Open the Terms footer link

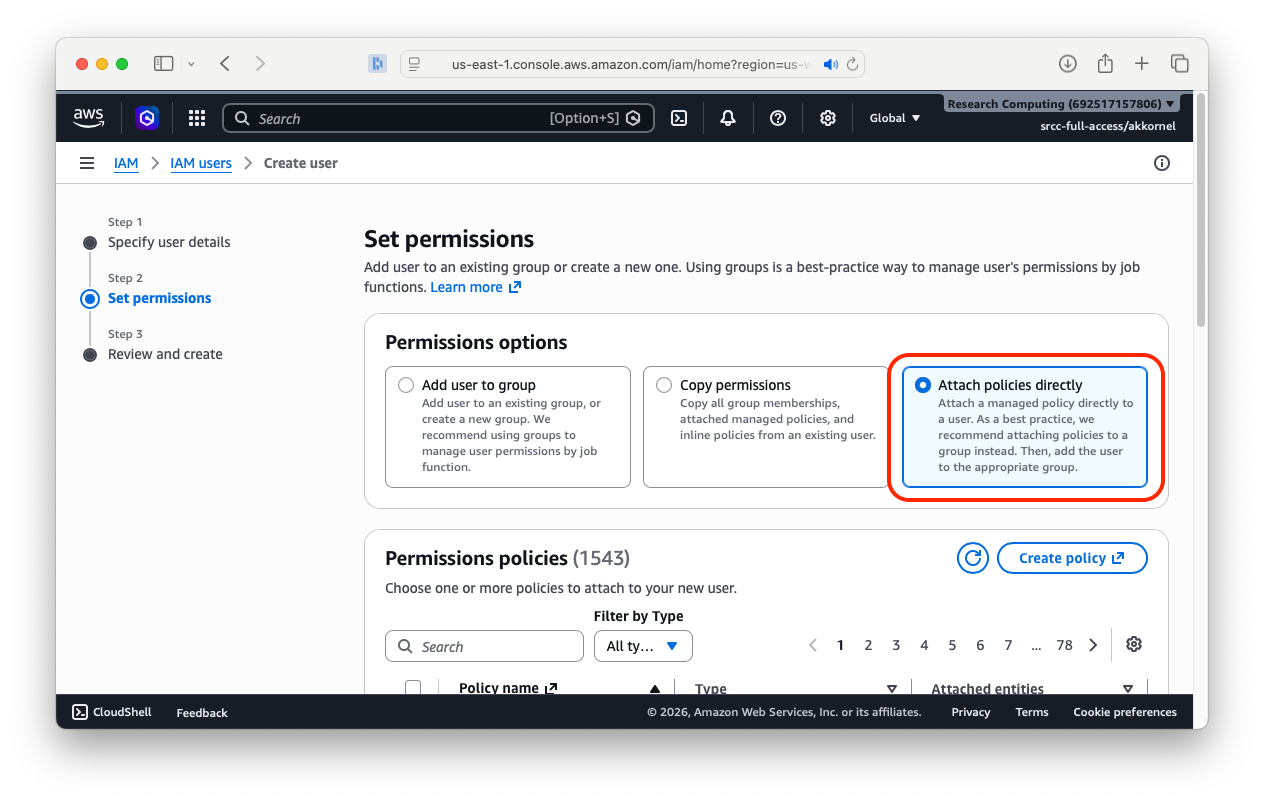1032,712
